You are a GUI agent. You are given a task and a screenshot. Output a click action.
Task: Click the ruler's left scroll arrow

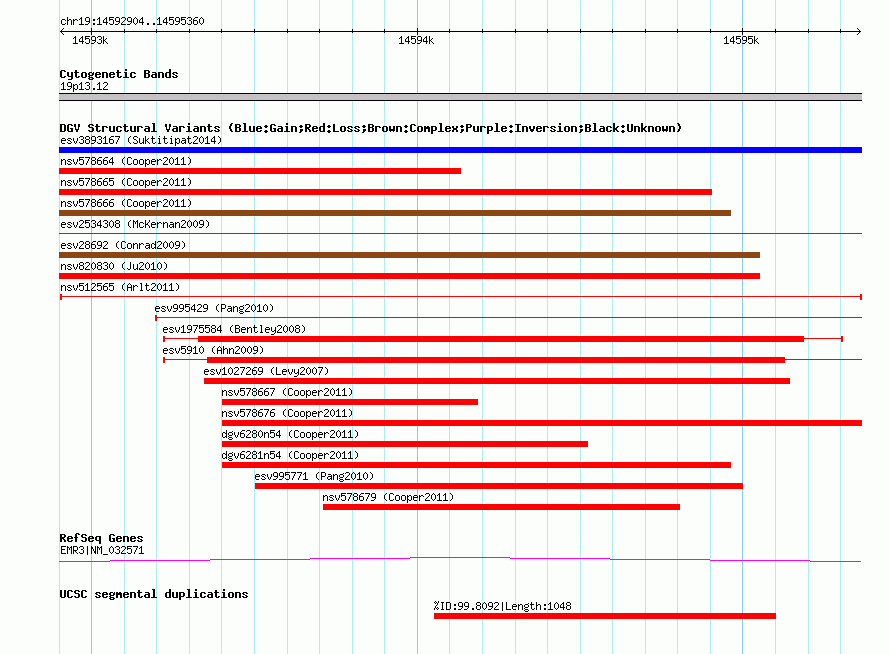(x=62, y=32)
